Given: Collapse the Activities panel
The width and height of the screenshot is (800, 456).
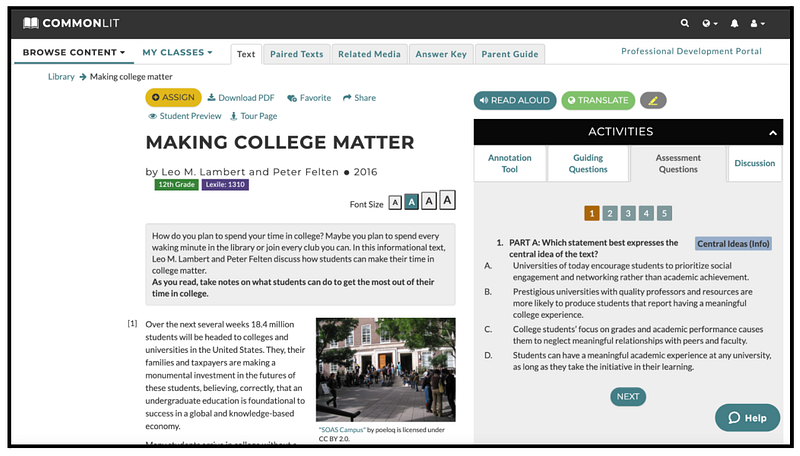Looking at the screenshot, I should [x=773, y=133].
